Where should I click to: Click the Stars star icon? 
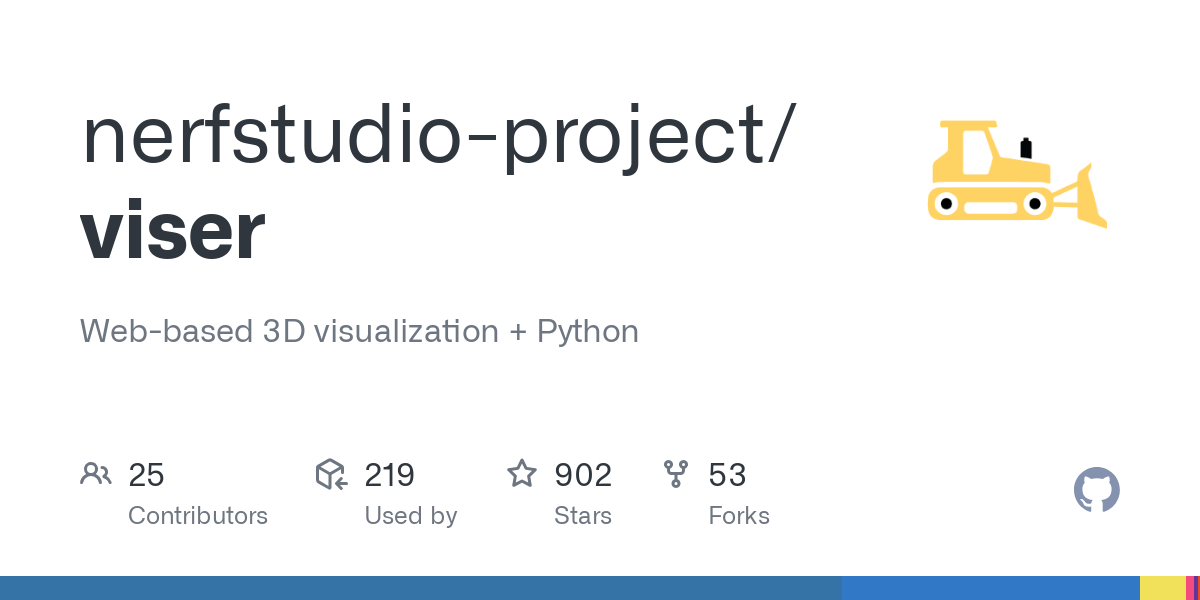[x=522, y=474]
